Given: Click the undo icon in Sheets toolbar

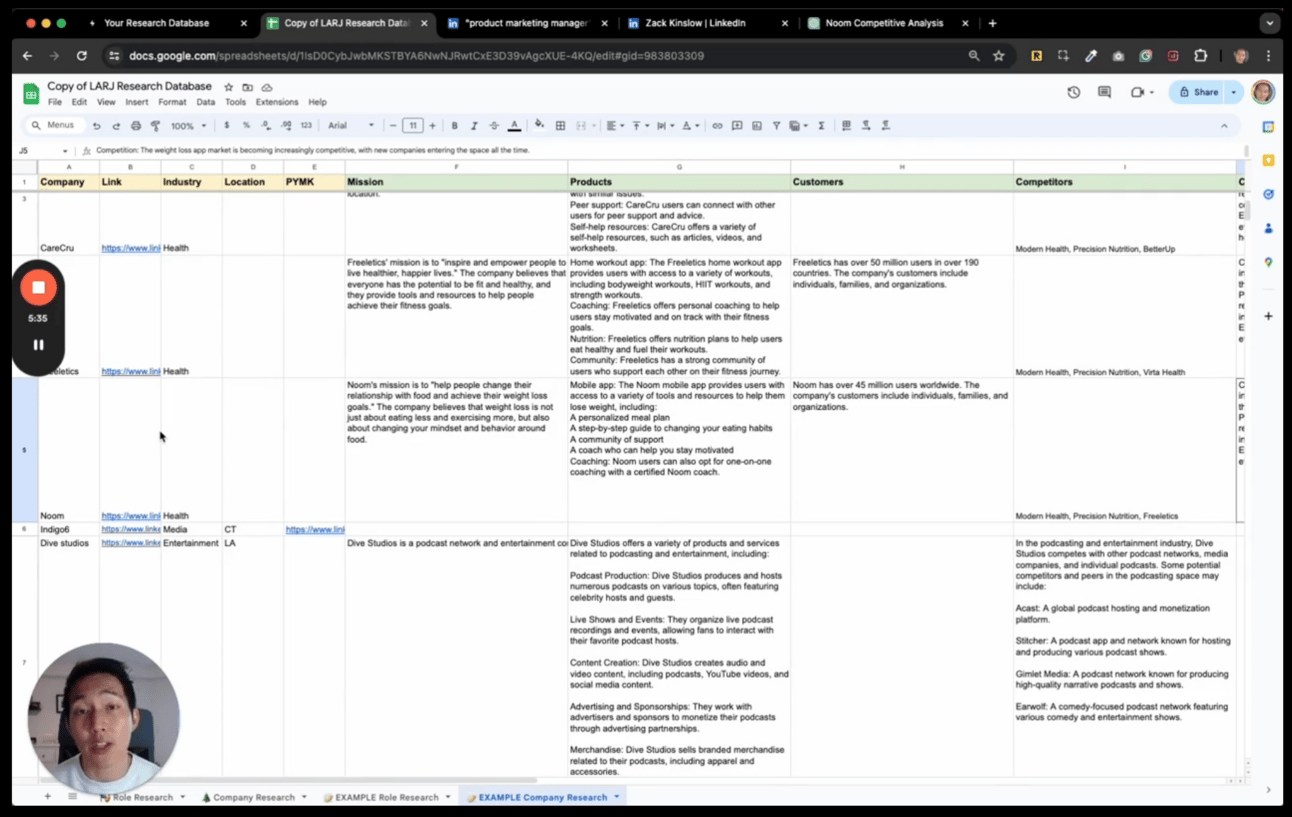Looking at the screenshot, I should pyautogui.click(x=96, y=126).
